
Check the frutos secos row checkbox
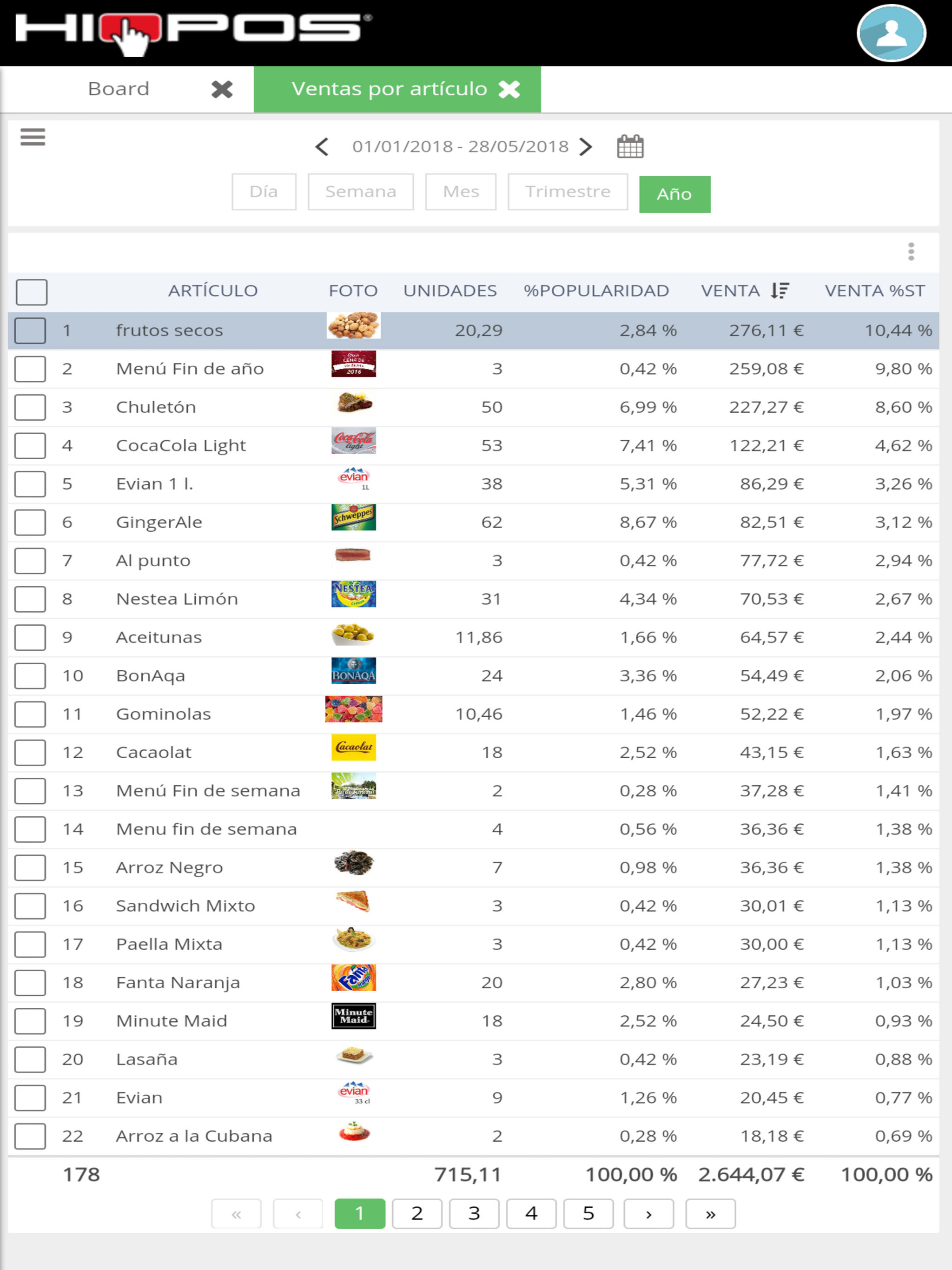[x=30, y=331]
